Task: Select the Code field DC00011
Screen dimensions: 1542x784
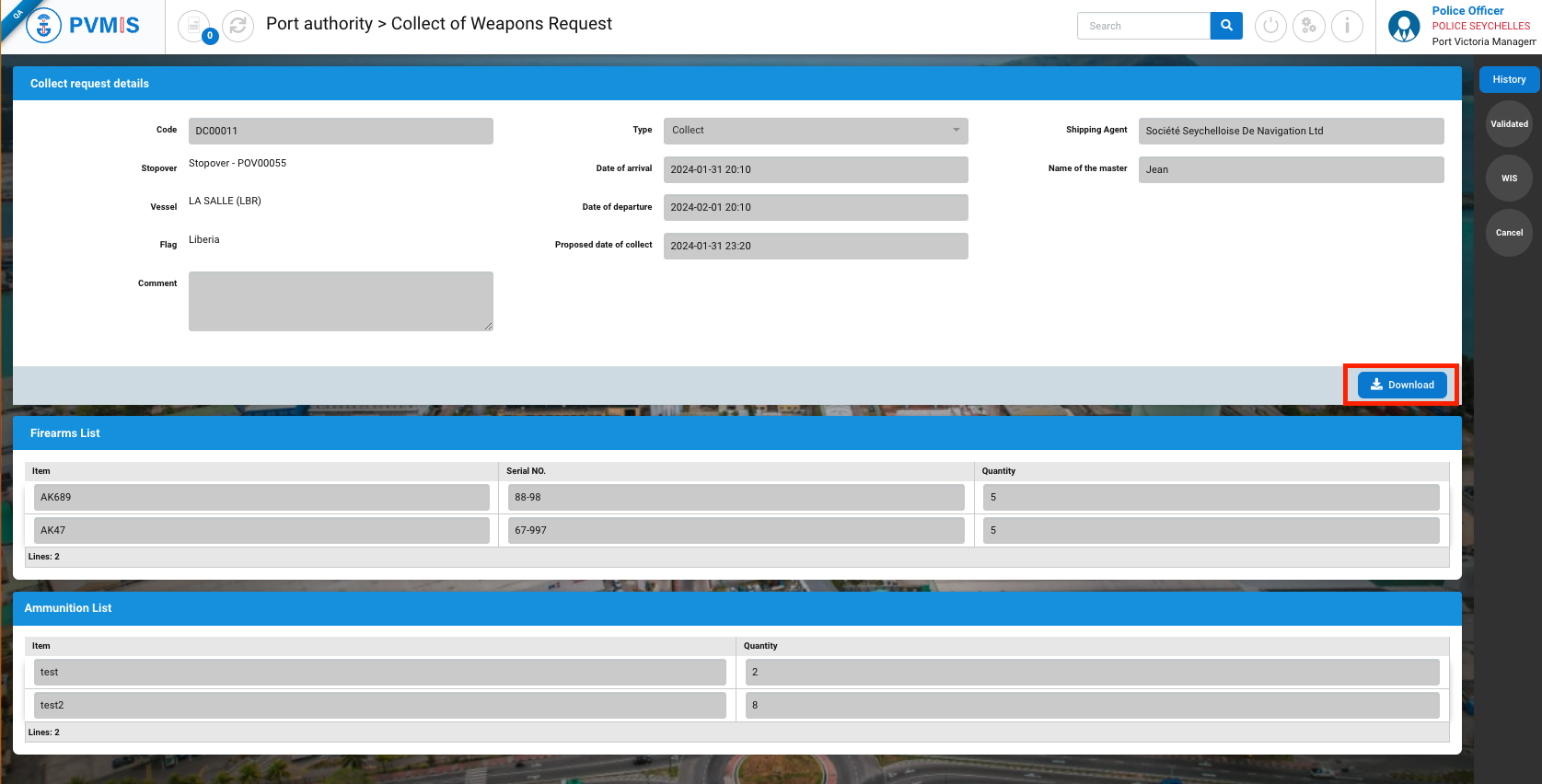Action: pyautogui.click(x=341, y=131)
